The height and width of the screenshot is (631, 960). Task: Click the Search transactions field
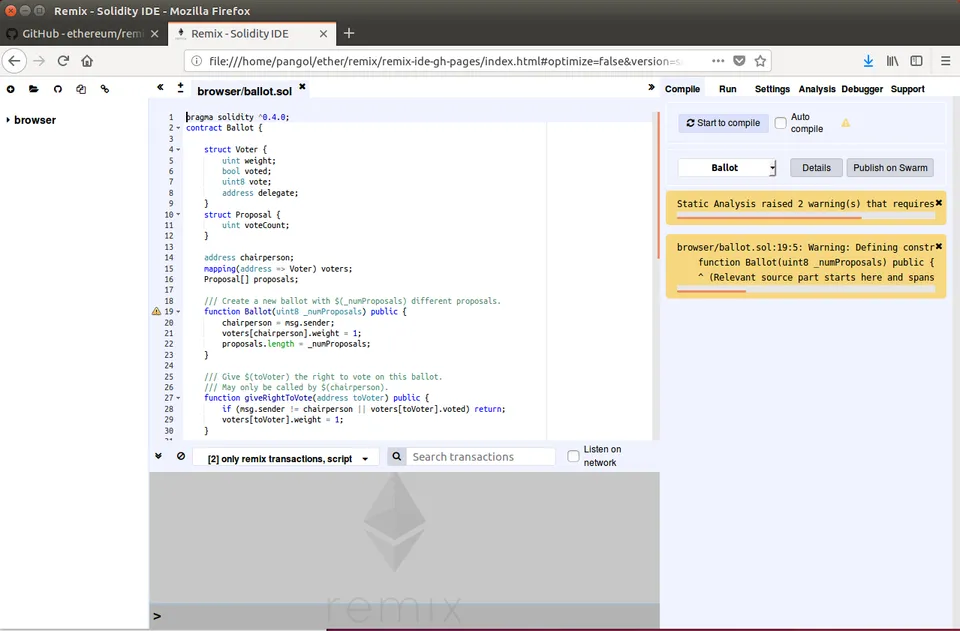pyautogui.click(x=481, y=457)
